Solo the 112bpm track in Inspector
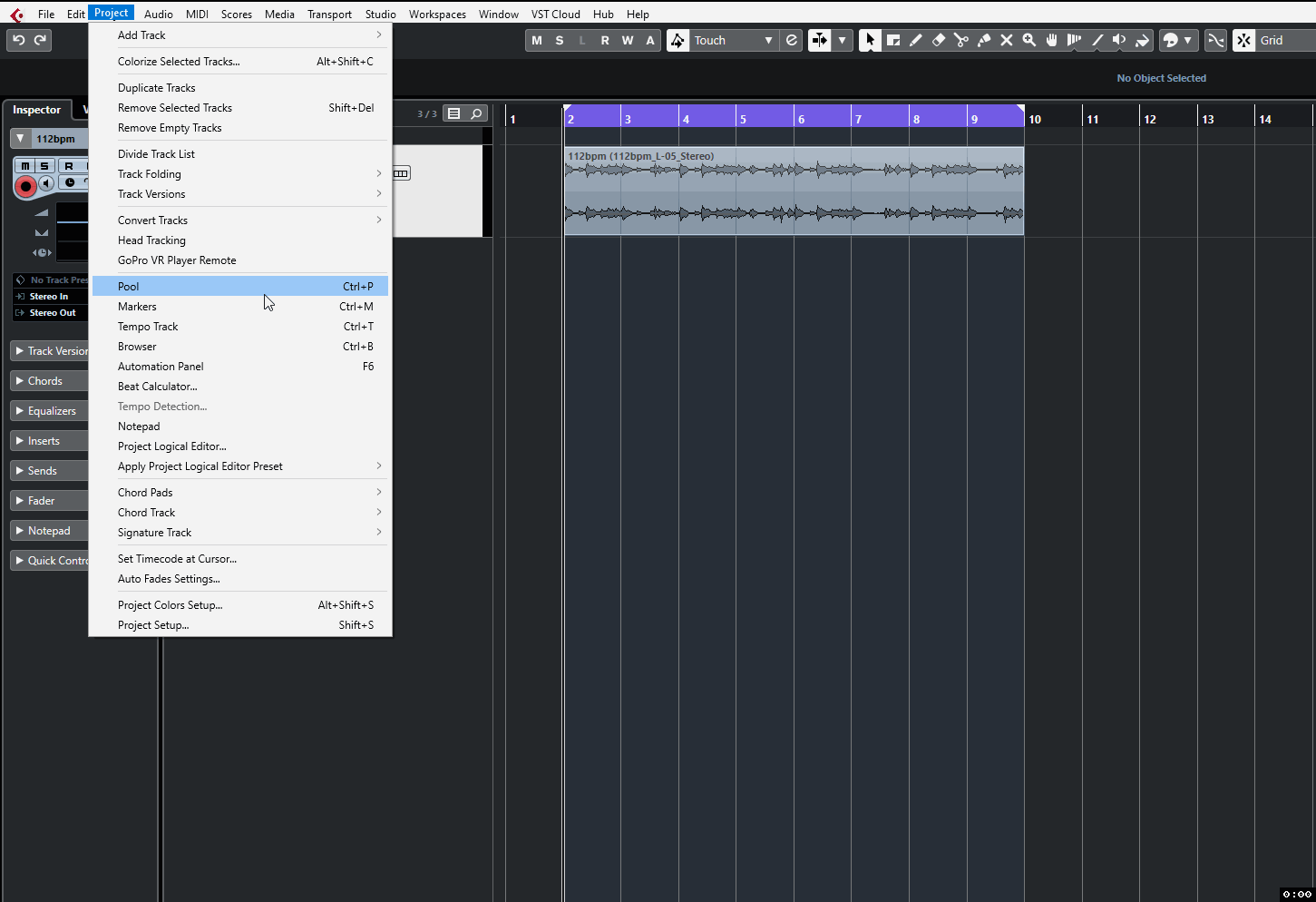Screen dimensions: 1316x902 coord(44,166)
